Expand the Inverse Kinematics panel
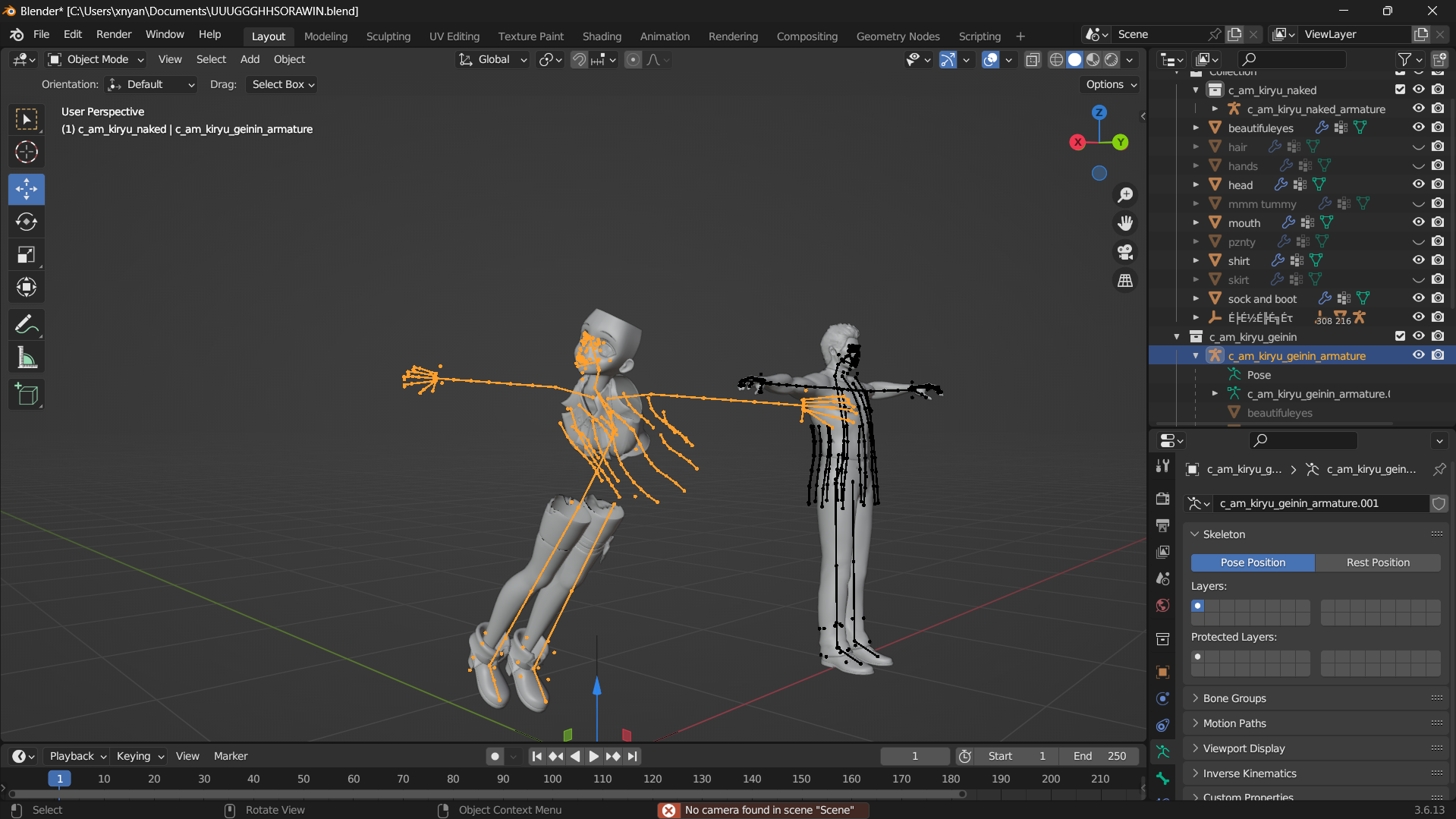Image resolution: width=1456 pixels, height=819 pixels. coord(1249,773)
